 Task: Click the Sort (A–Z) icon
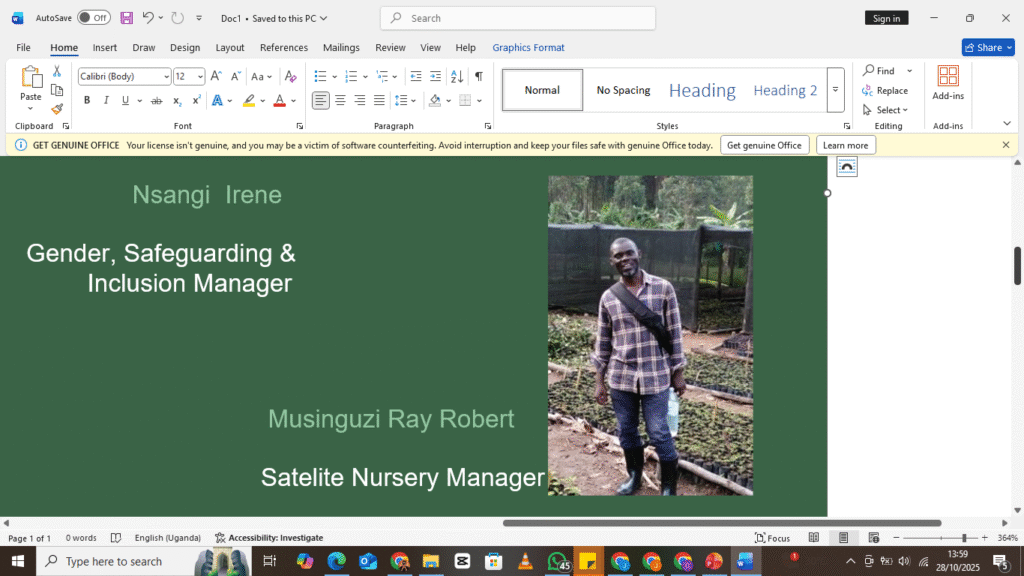point(457,76)
